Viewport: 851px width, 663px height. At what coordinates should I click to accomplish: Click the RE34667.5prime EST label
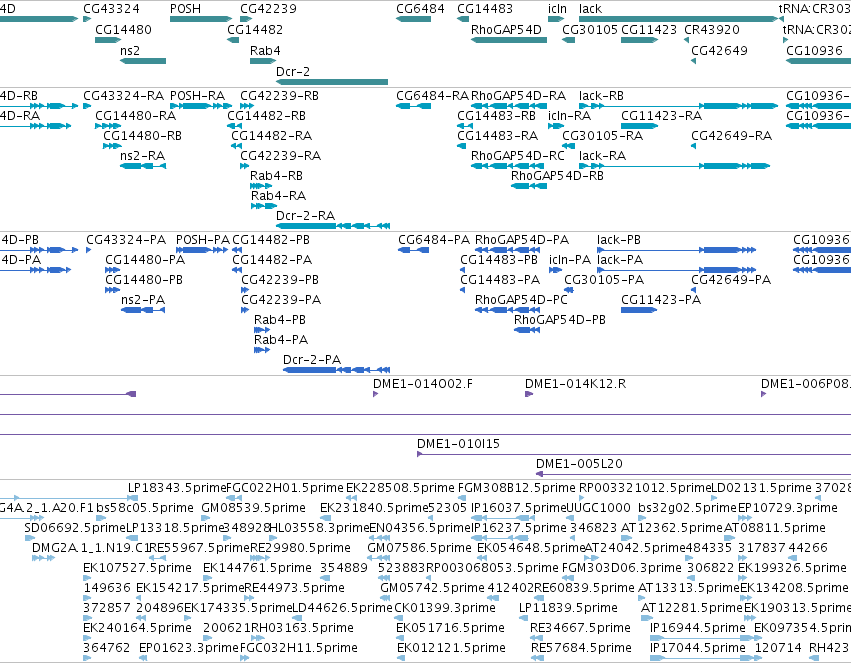(x=581, y=628)
